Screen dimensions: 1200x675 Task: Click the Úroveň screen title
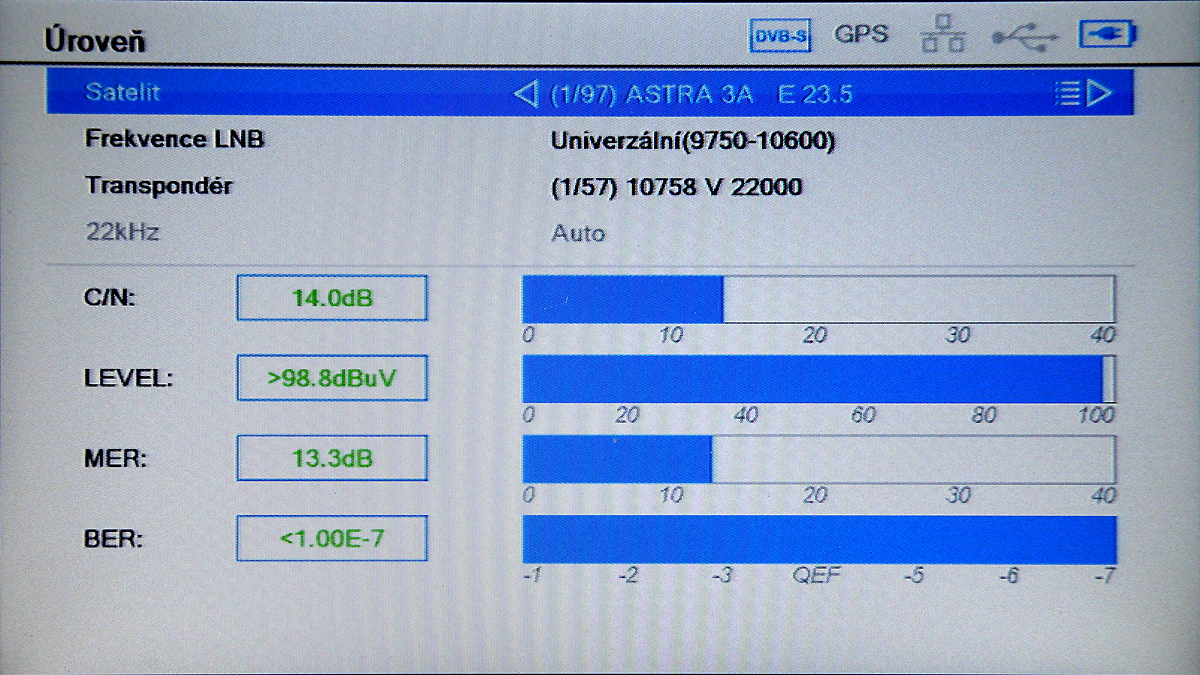[95, 40]
